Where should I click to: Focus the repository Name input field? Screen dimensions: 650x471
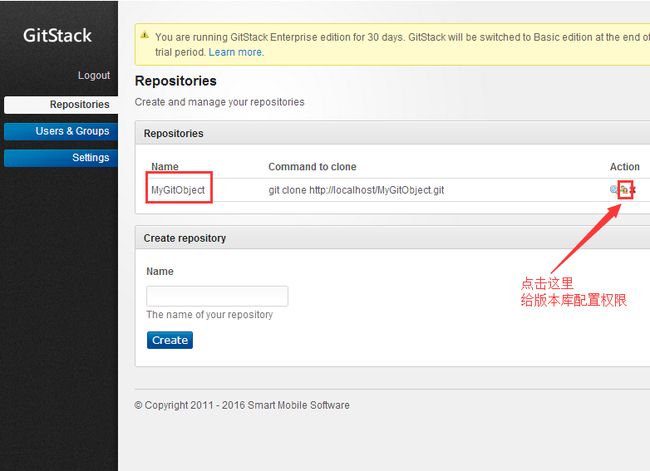pos(217,296)
